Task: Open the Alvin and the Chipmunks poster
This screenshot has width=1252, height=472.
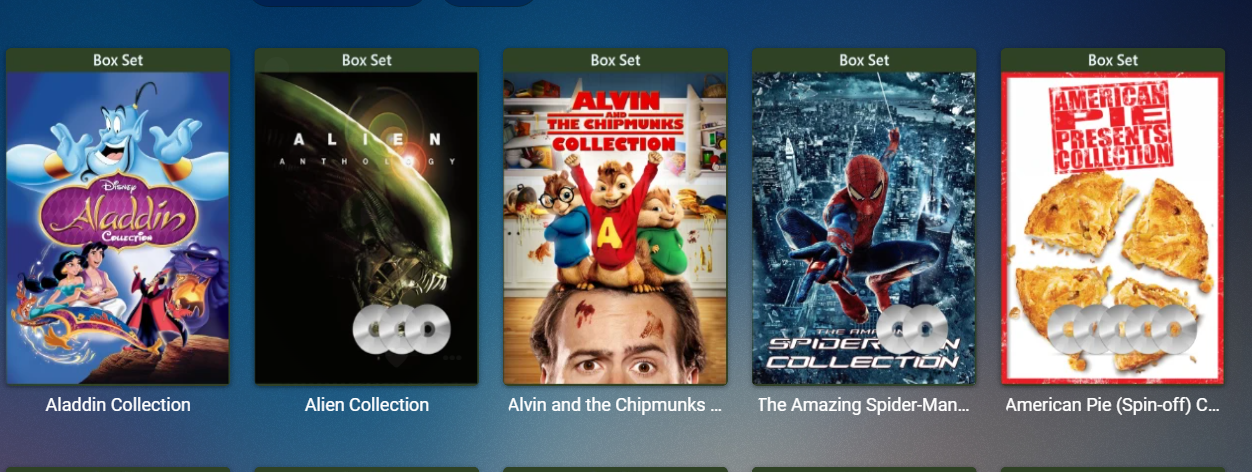Action: [615, 228]
